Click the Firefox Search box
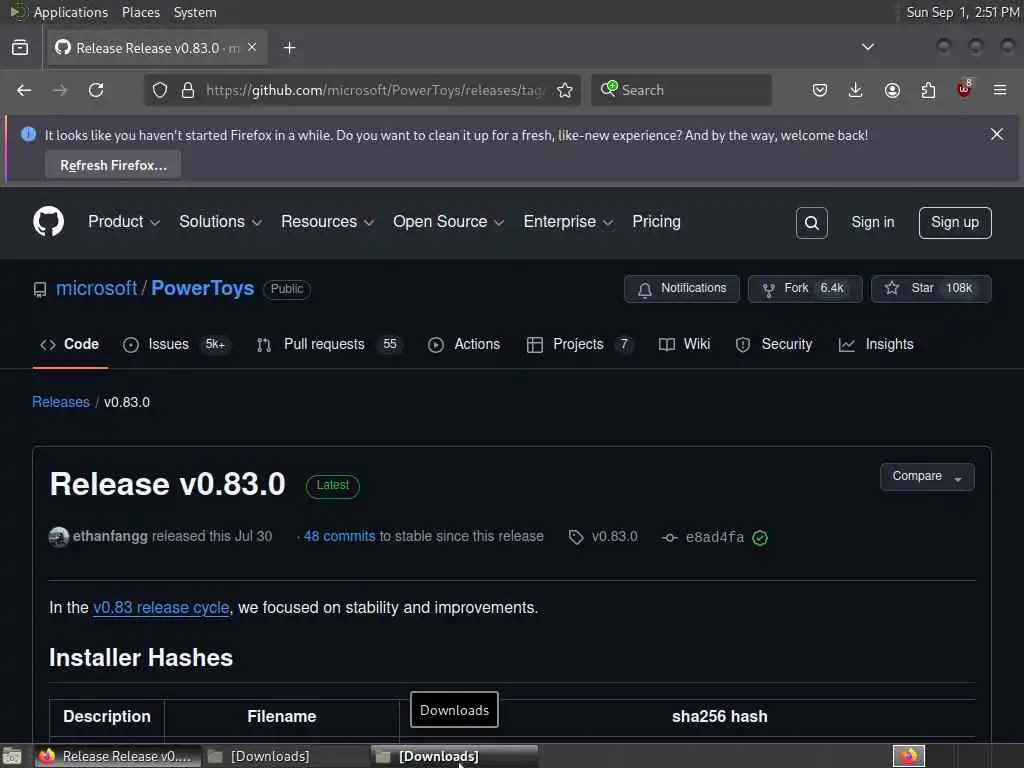Image resolution: width=1024 pixels, height=768 pixels. pyautogui.click(x=681, y=90)
